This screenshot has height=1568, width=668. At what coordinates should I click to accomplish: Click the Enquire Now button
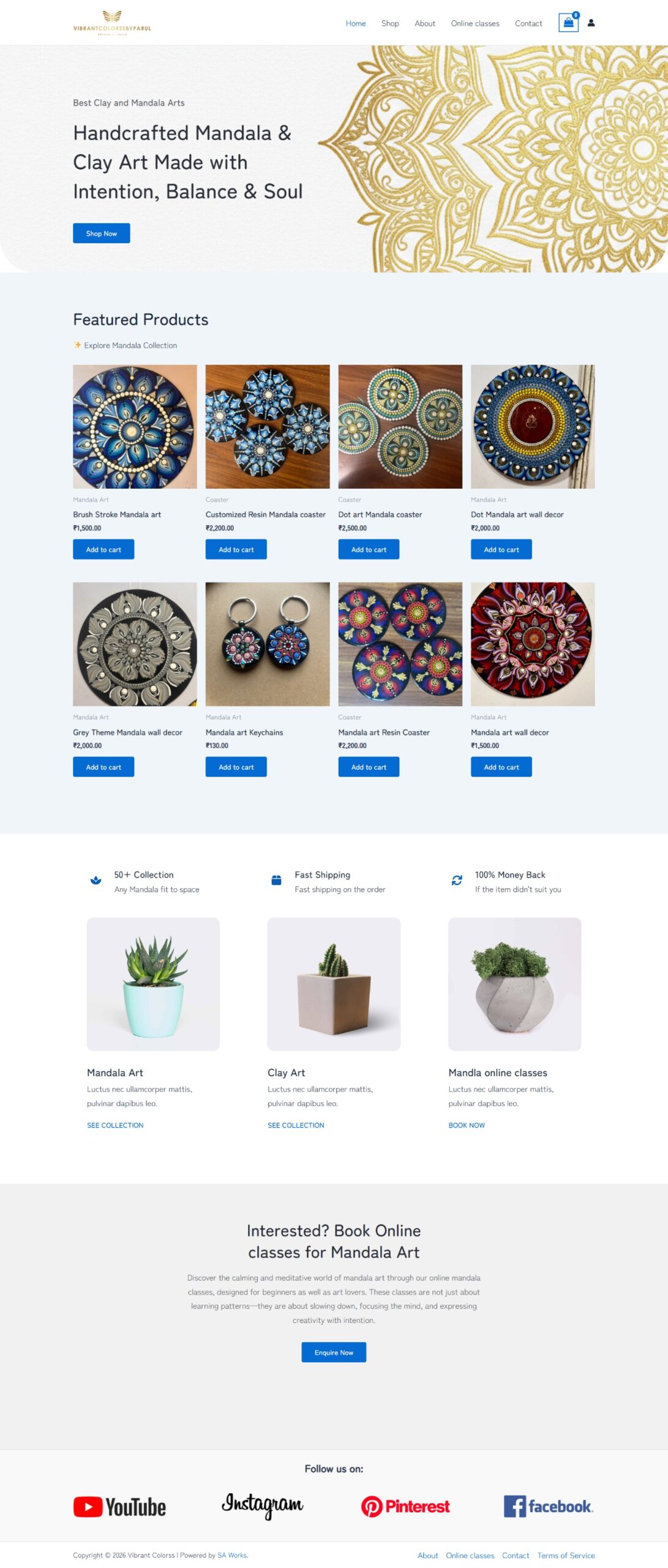(334, 1352)
